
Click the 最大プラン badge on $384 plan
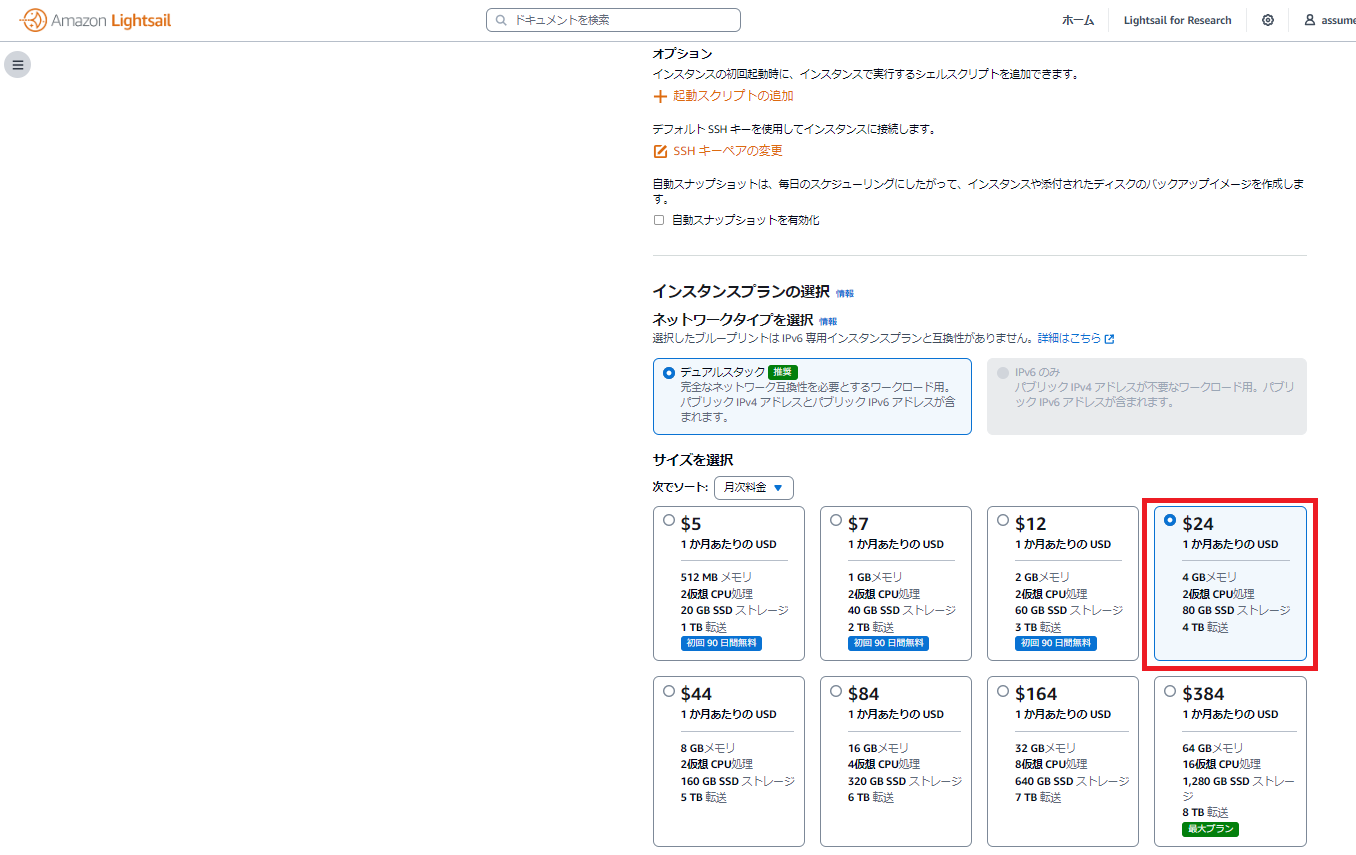(x=1210, y=829)
